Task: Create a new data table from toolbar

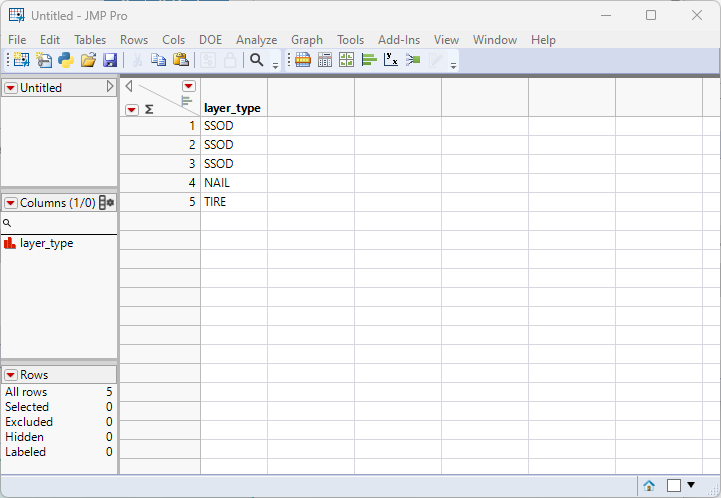Action: [x=21, y=60]
